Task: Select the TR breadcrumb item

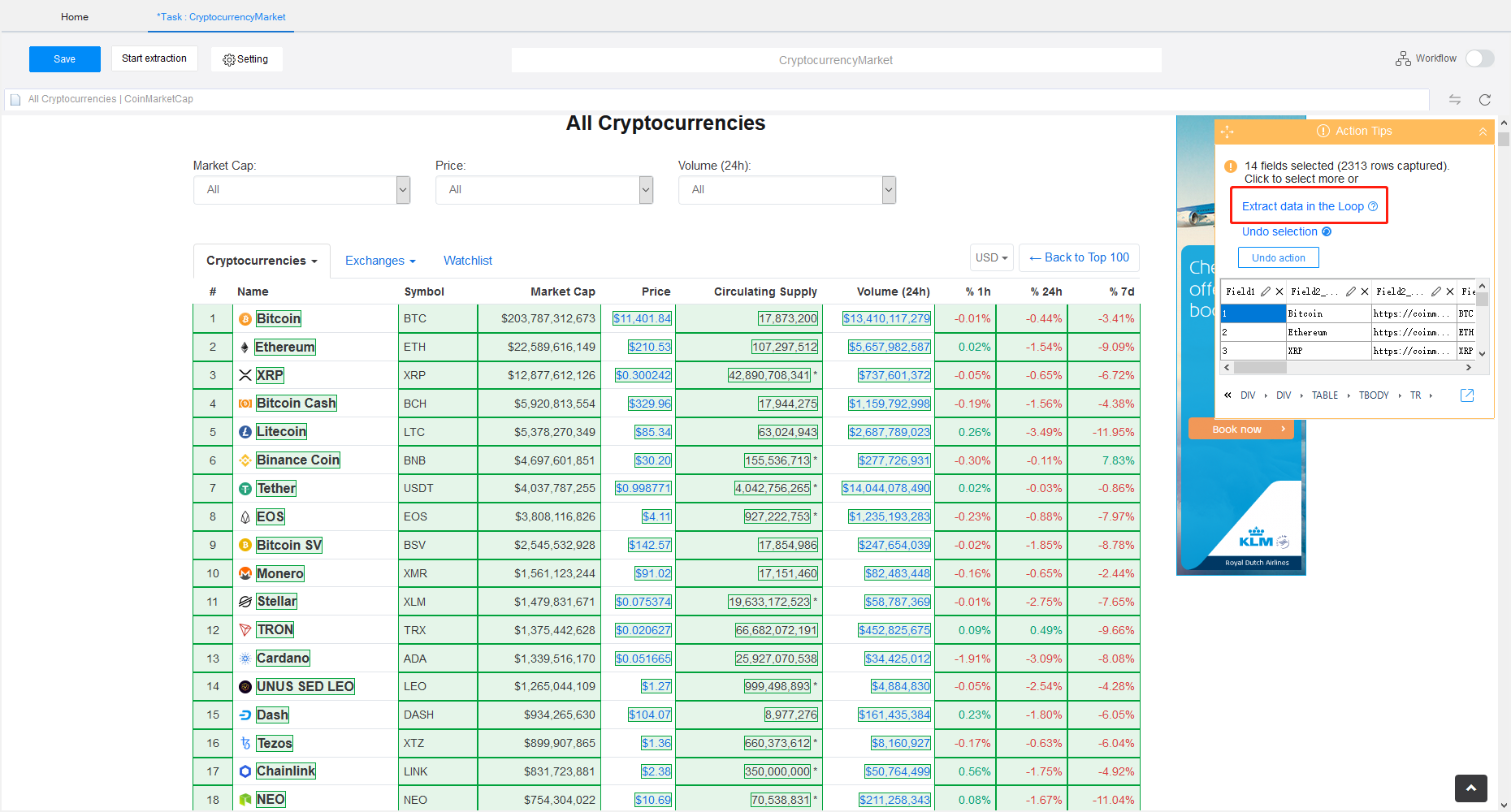Action: (x=1416, y=395)
